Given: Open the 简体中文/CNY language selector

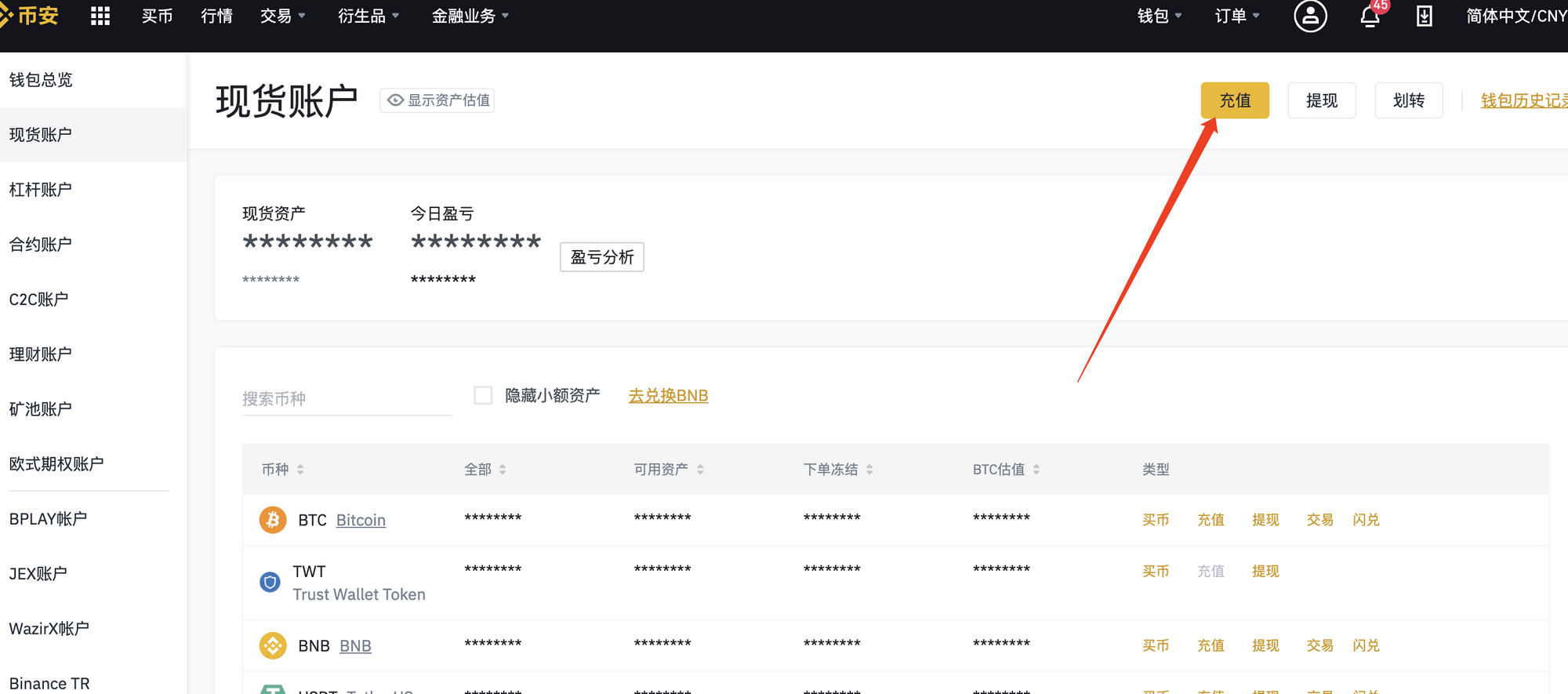Looking at the screenshot, I should pos(1516,16).
